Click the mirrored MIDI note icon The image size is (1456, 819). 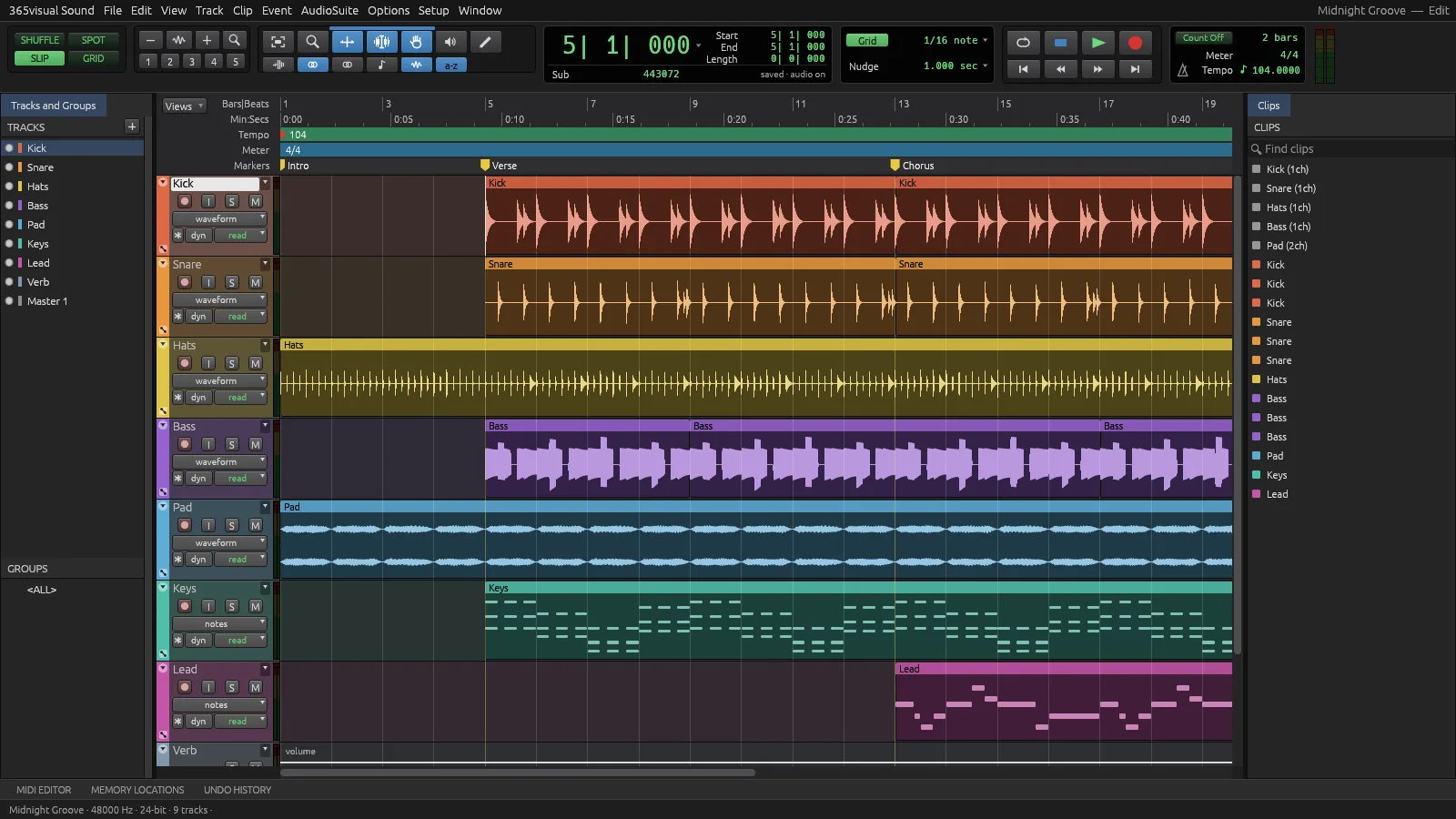click(381, 65)
